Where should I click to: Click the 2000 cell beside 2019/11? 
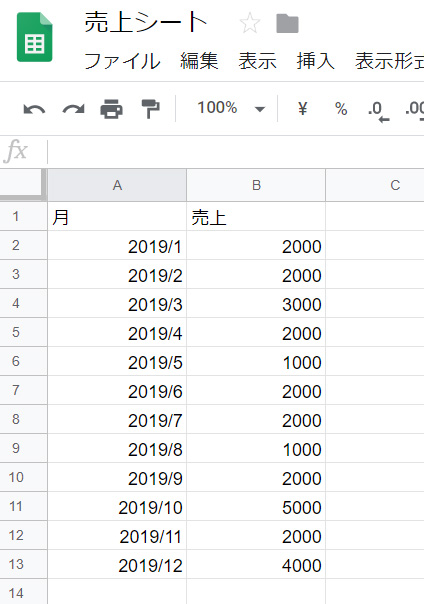pyautogui.click(x=256, y=535)
